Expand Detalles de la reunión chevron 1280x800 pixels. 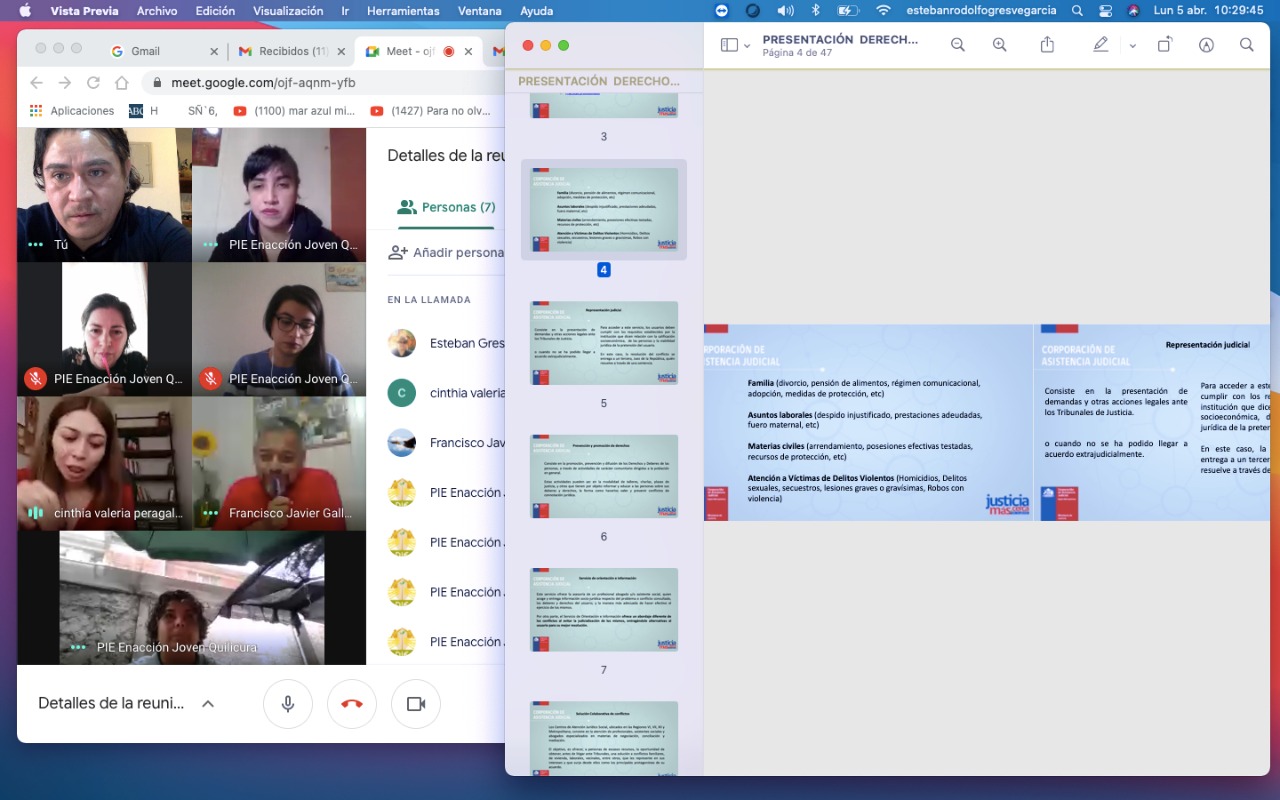pyautogui.click(x=208, y=703)
